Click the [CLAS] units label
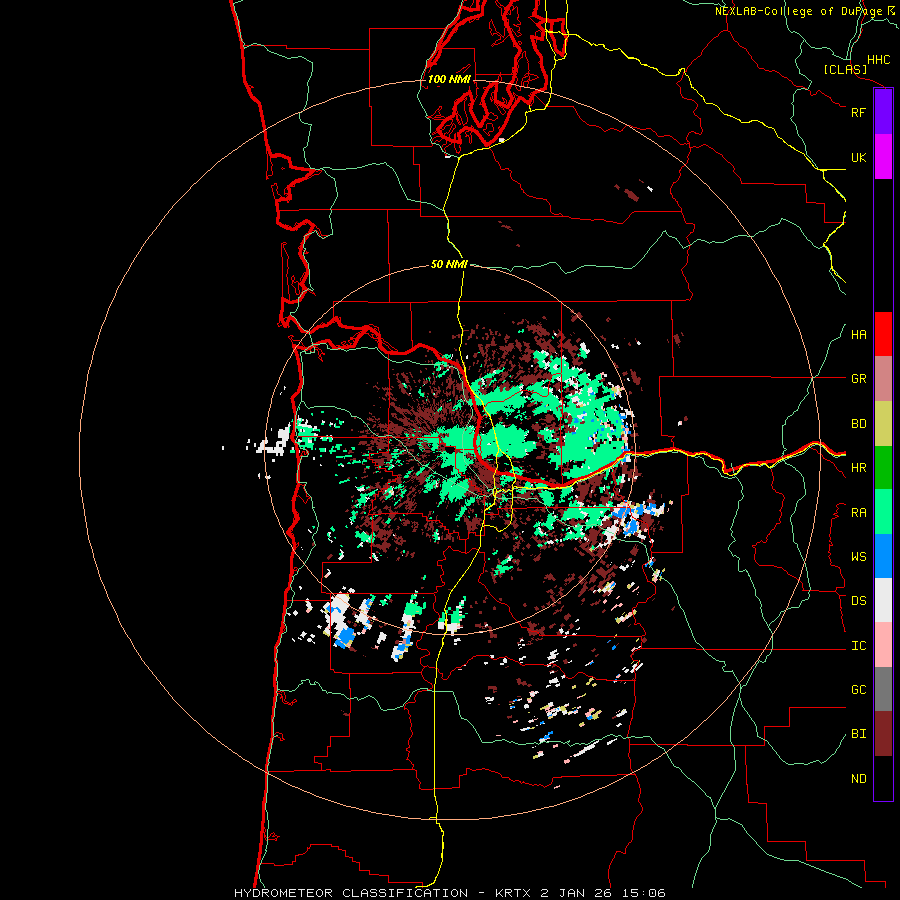Image resolution: width=900 pixels, height=900 pixels. click(x=845, y=70)
